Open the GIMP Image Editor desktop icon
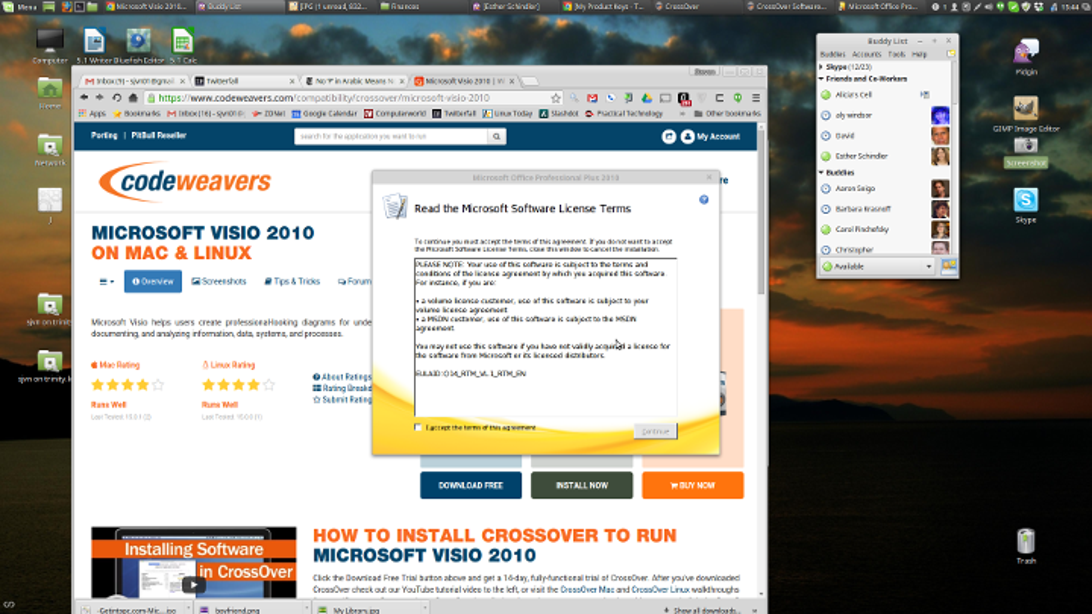Viewport: 1092px width, 614px height. [x=1026, y=113]
